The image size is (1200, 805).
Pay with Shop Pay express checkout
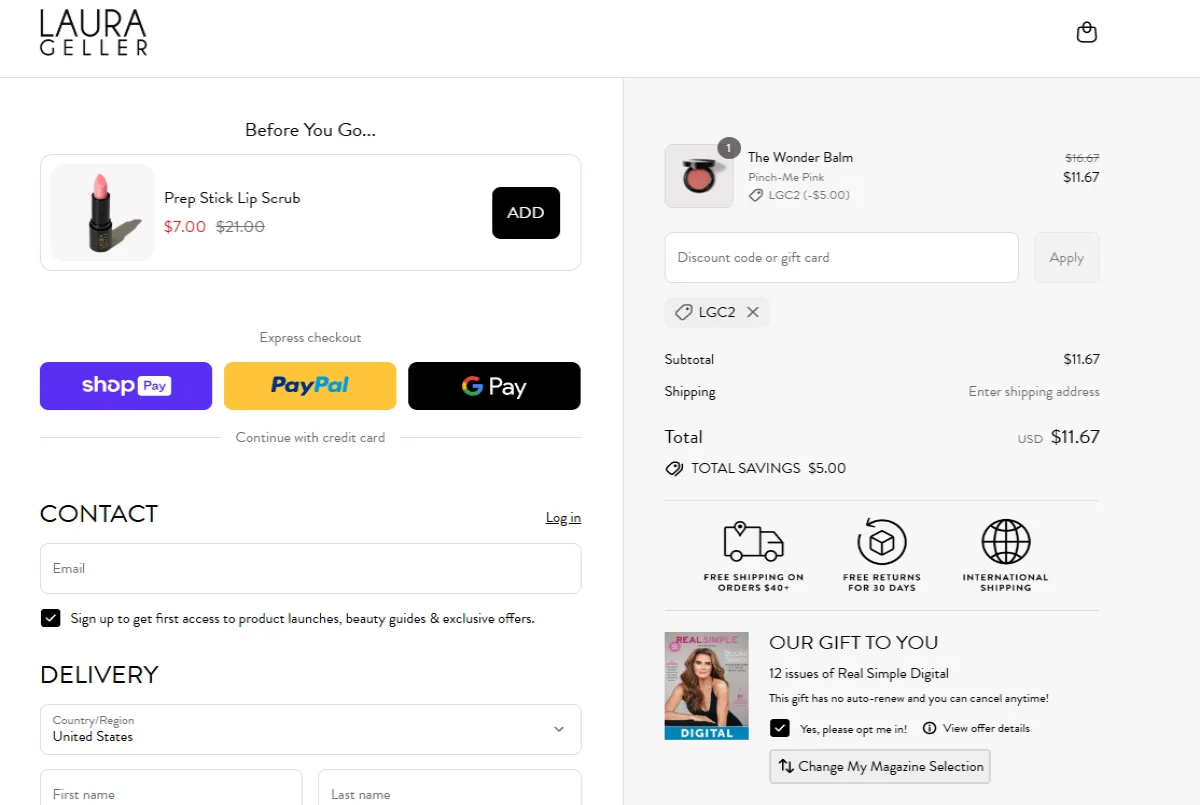126,386
